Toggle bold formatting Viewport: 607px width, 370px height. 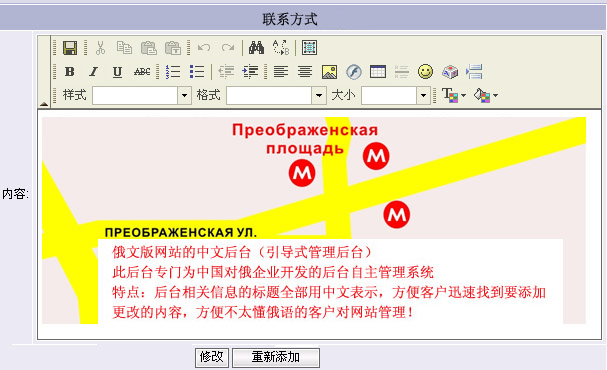tap(70, 72)
